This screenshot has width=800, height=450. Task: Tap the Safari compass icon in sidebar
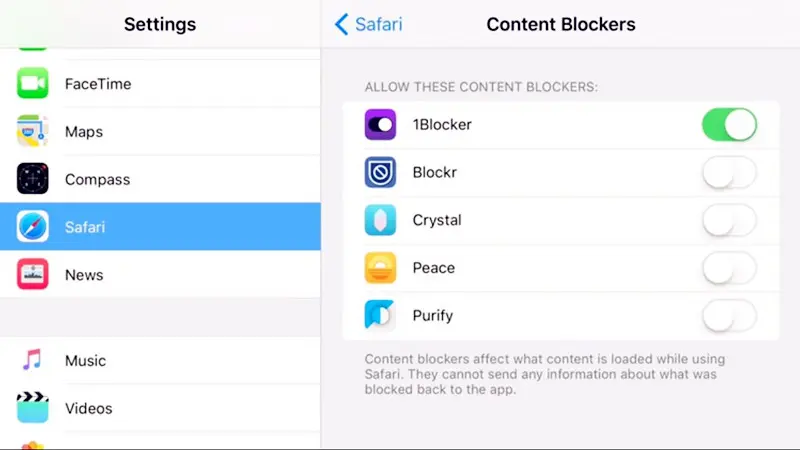[33, 226]
